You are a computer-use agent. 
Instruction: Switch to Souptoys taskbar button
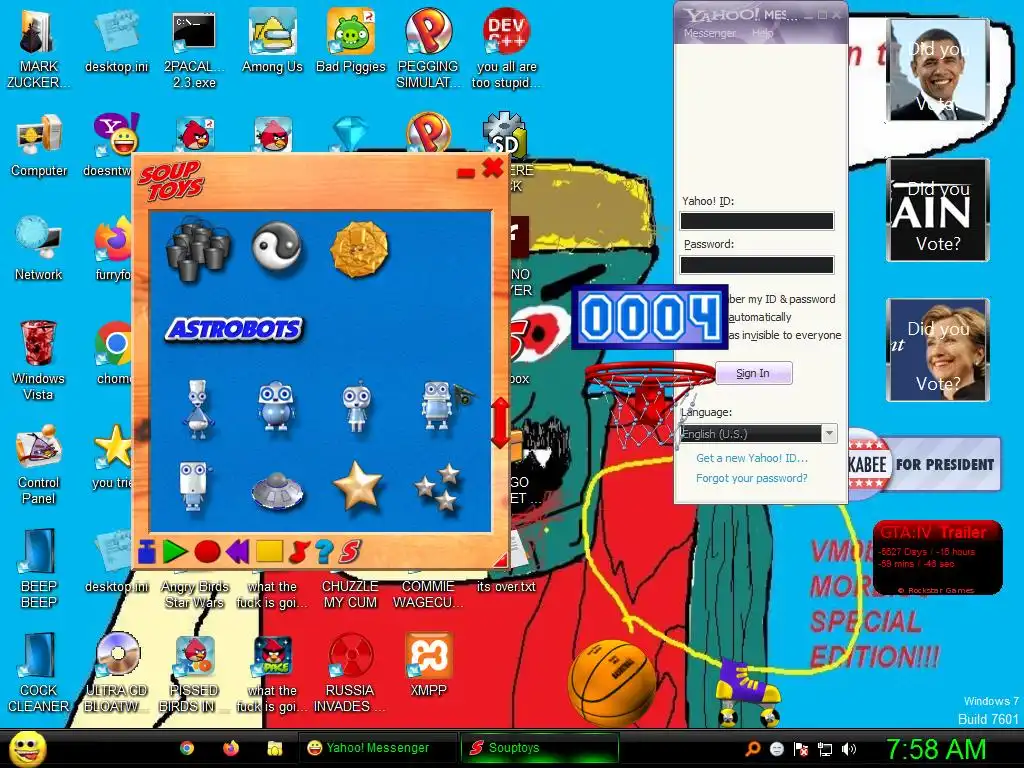[x=539, y=748]
